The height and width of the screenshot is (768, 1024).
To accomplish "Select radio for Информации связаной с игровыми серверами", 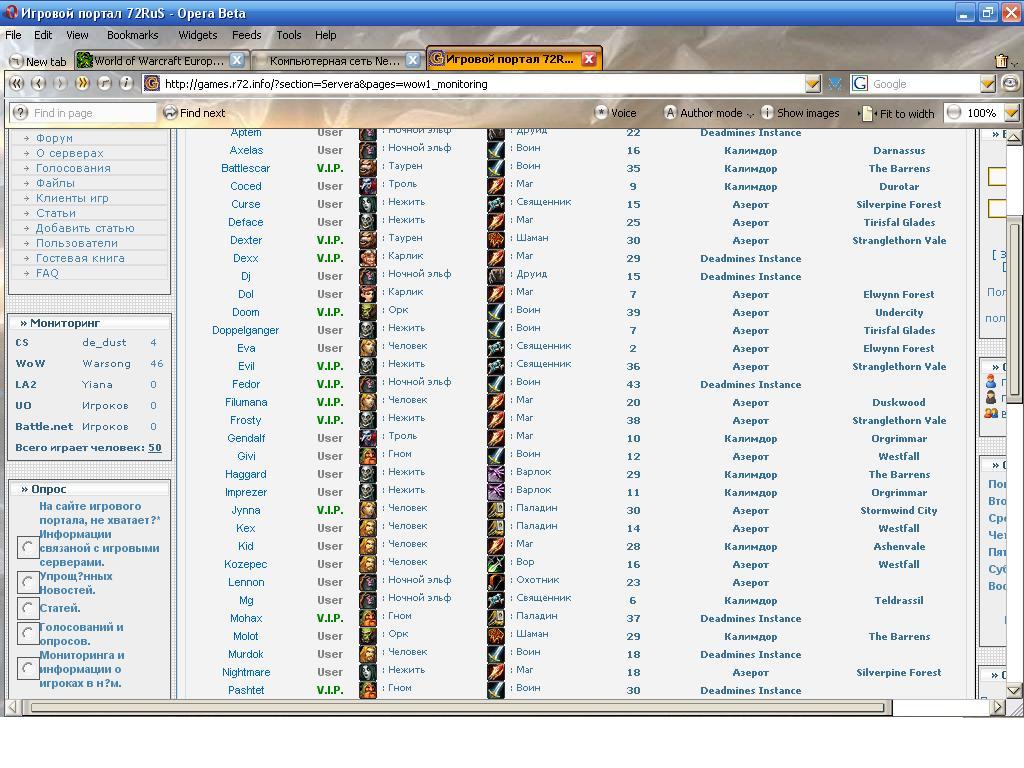I will [x=27, y=547].
